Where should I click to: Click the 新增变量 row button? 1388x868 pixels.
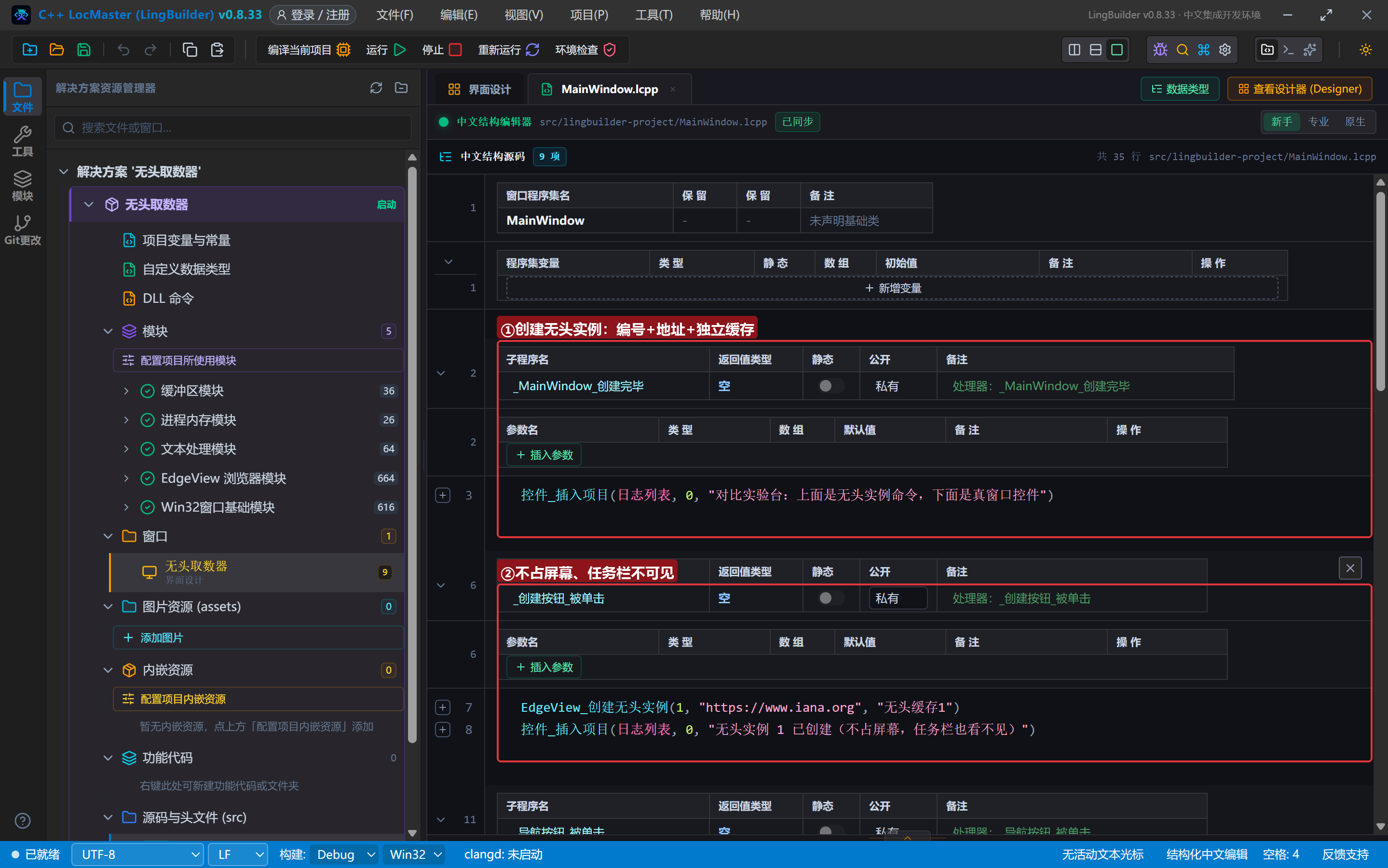[x=892, y=288]
